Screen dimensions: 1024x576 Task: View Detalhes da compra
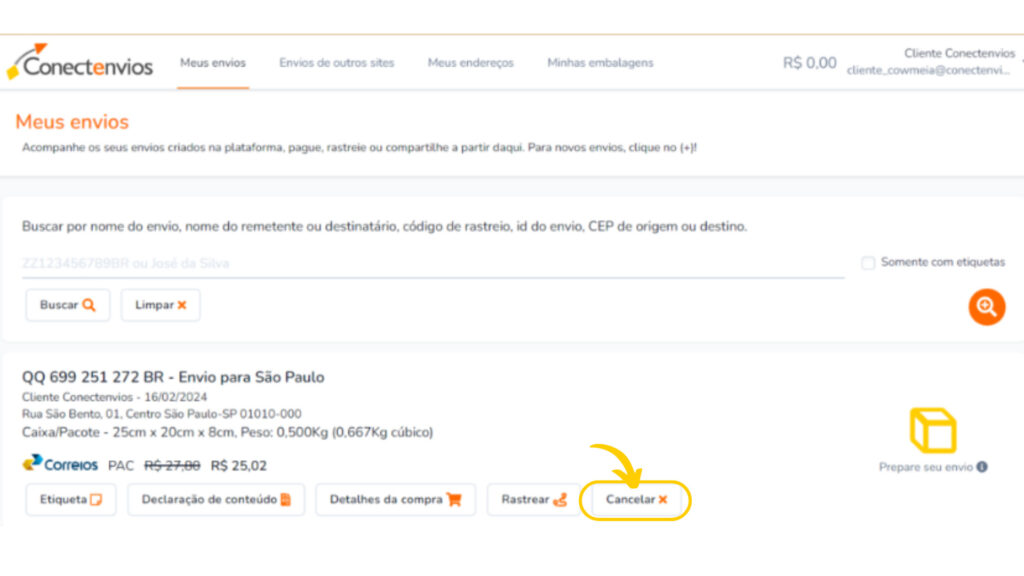396,500
